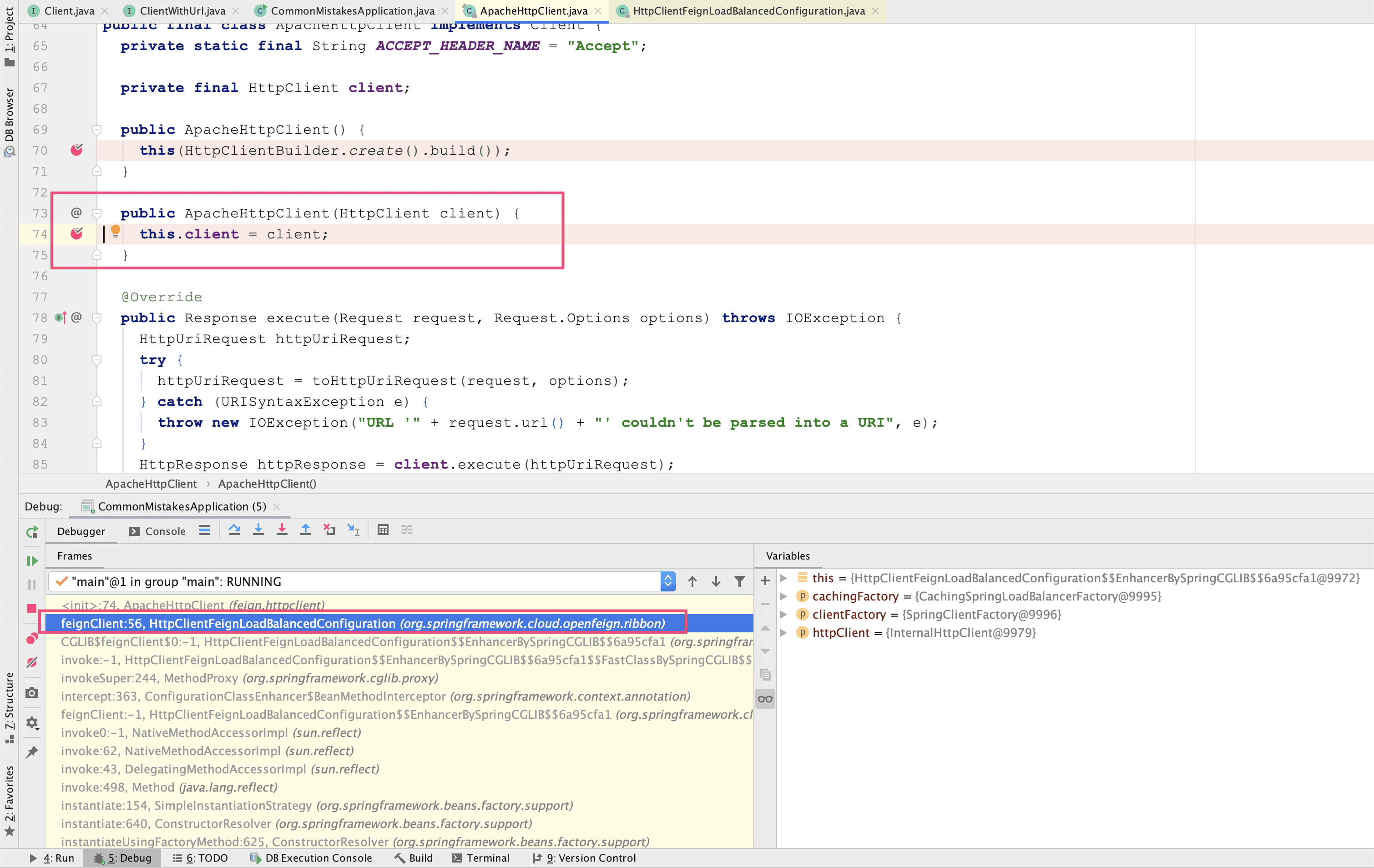This screenshot has width=1374, height=868.
Task: Toggle breakpoint on line 74
Action: pyautogui.click(x=76, y=234)
